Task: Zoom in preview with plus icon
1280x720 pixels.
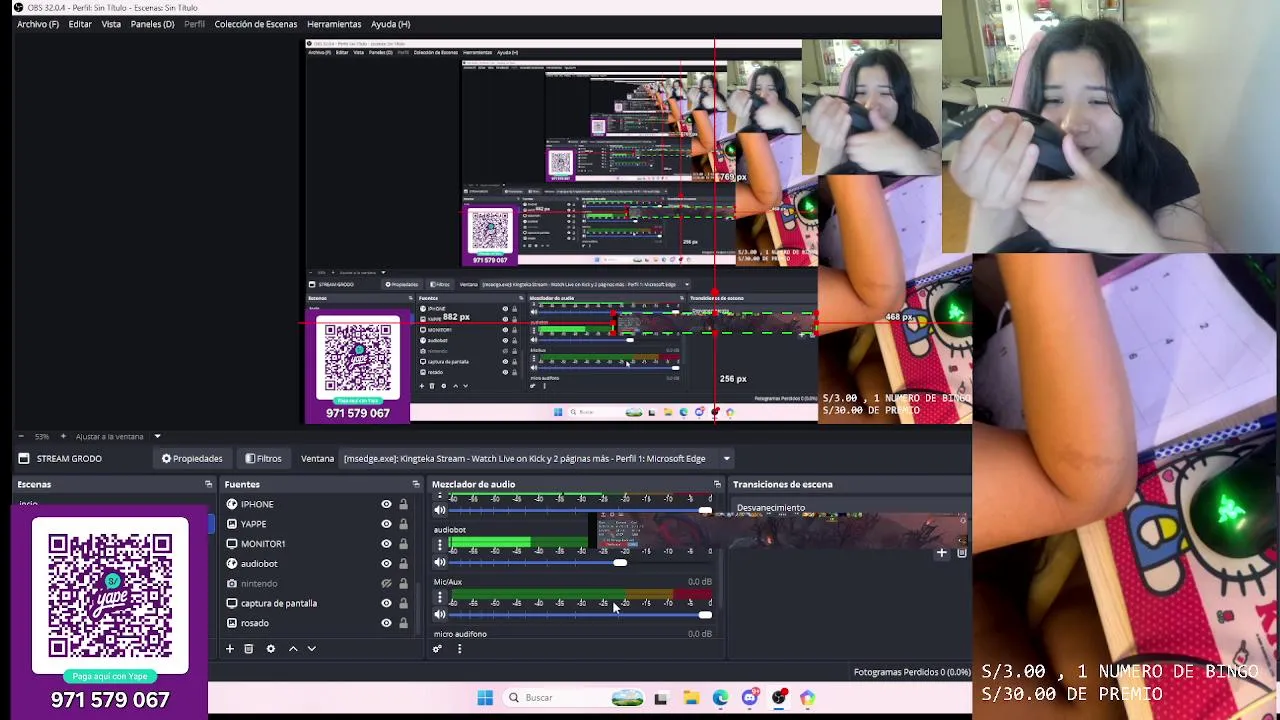Action: pos(63,436)
